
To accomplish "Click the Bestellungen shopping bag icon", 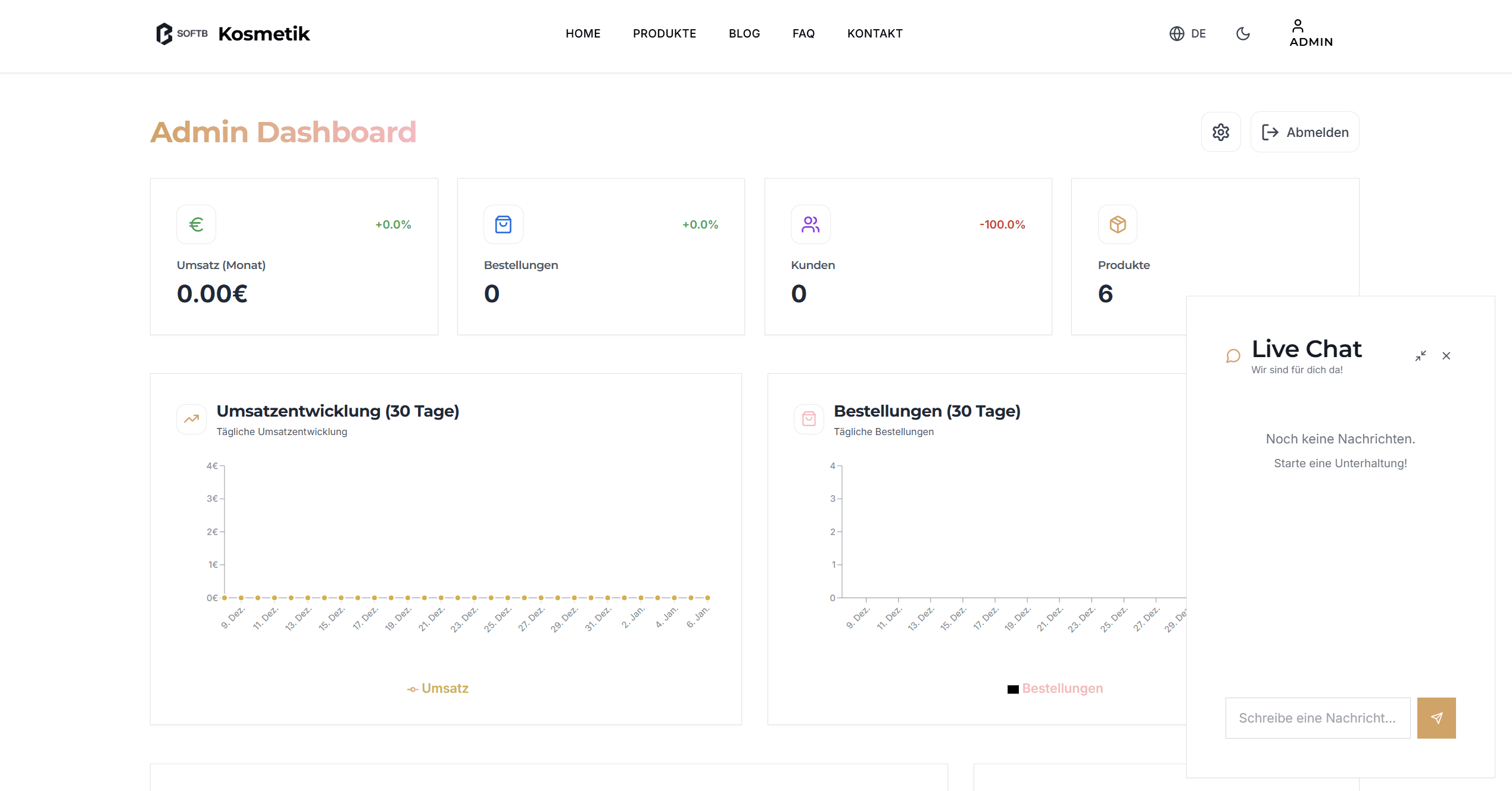I will [x=503, y=224].
